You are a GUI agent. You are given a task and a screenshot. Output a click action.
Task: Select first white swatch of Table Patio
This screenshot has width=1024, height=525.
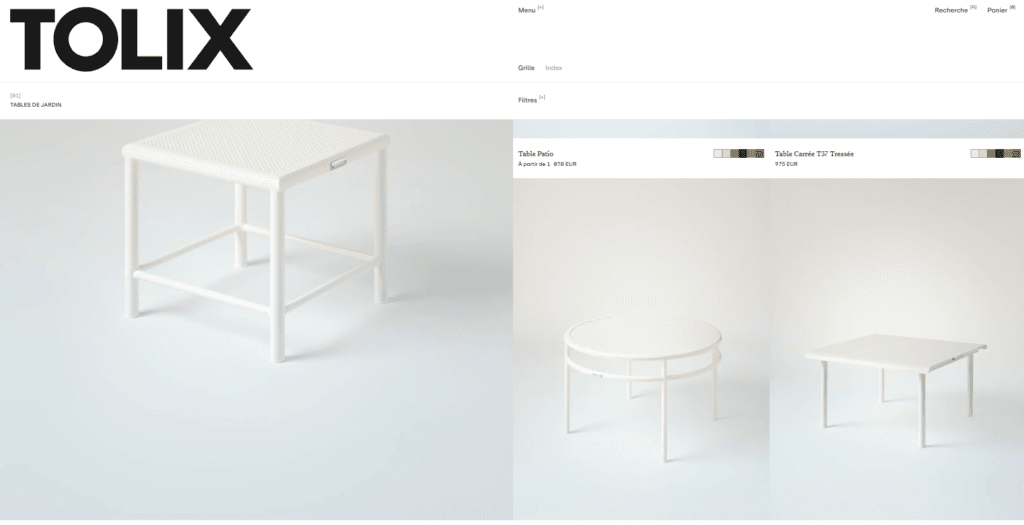tap(718, 154)
